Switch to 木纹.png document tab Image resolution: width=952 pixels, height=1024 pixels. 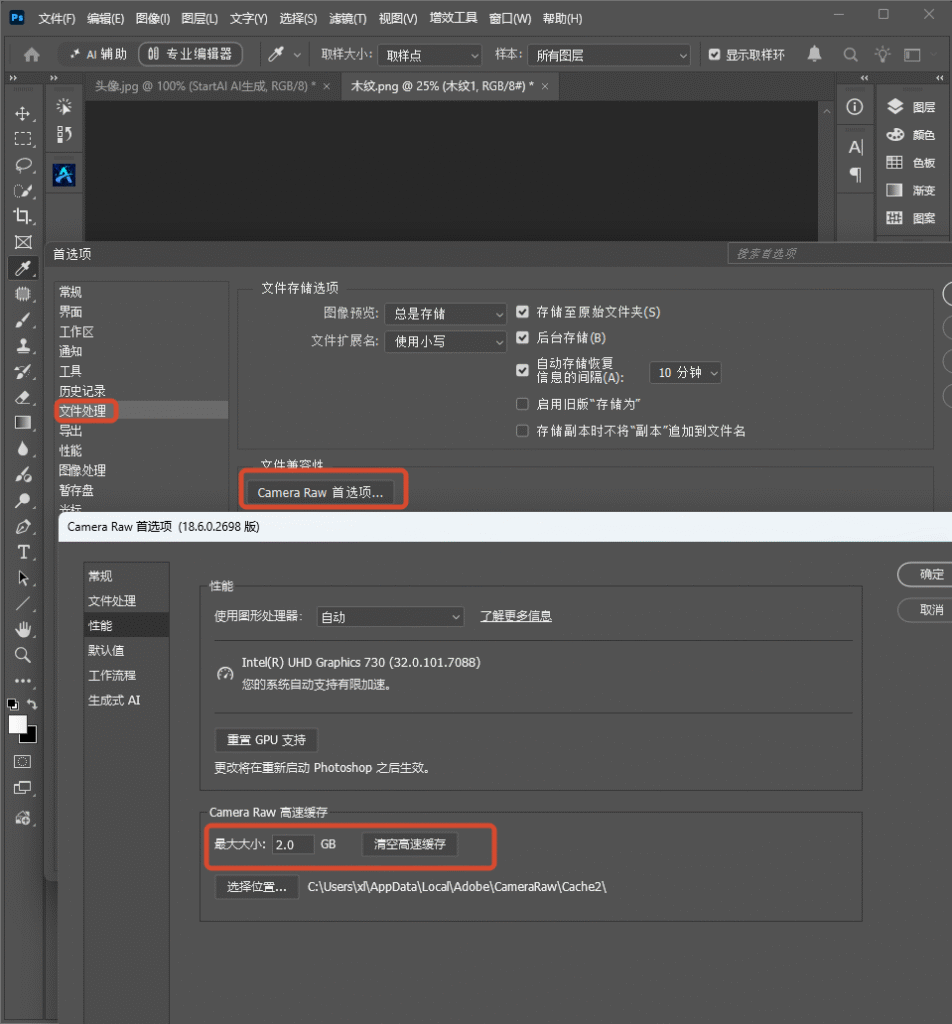pos(442,86)
